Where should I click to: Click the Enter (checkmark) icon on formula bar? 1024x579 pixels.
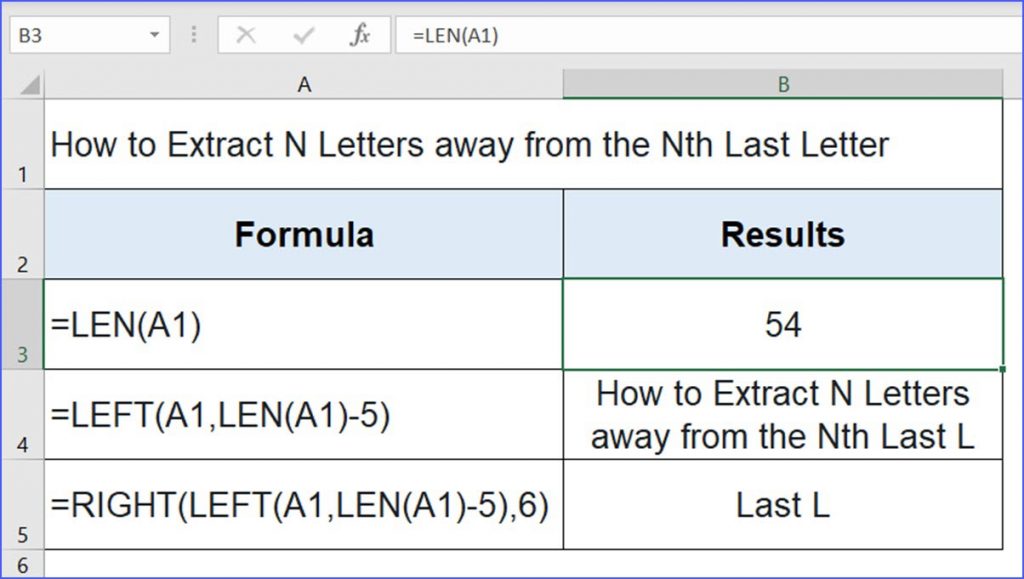coord(301,33)
